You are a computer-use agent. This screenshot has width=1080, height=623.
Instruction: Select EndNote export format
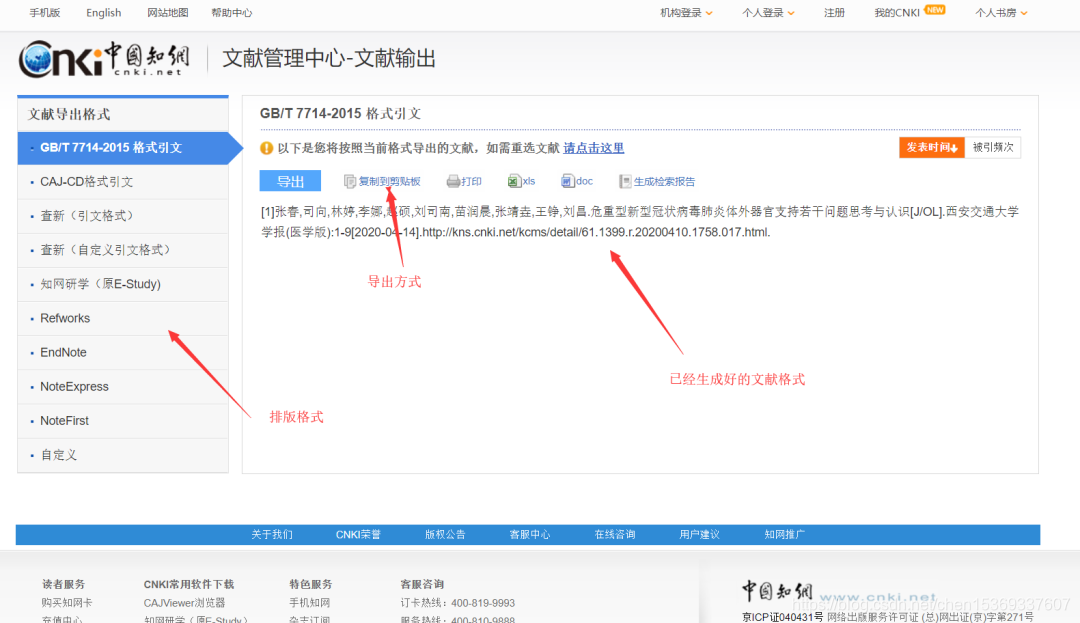(123, 352)
